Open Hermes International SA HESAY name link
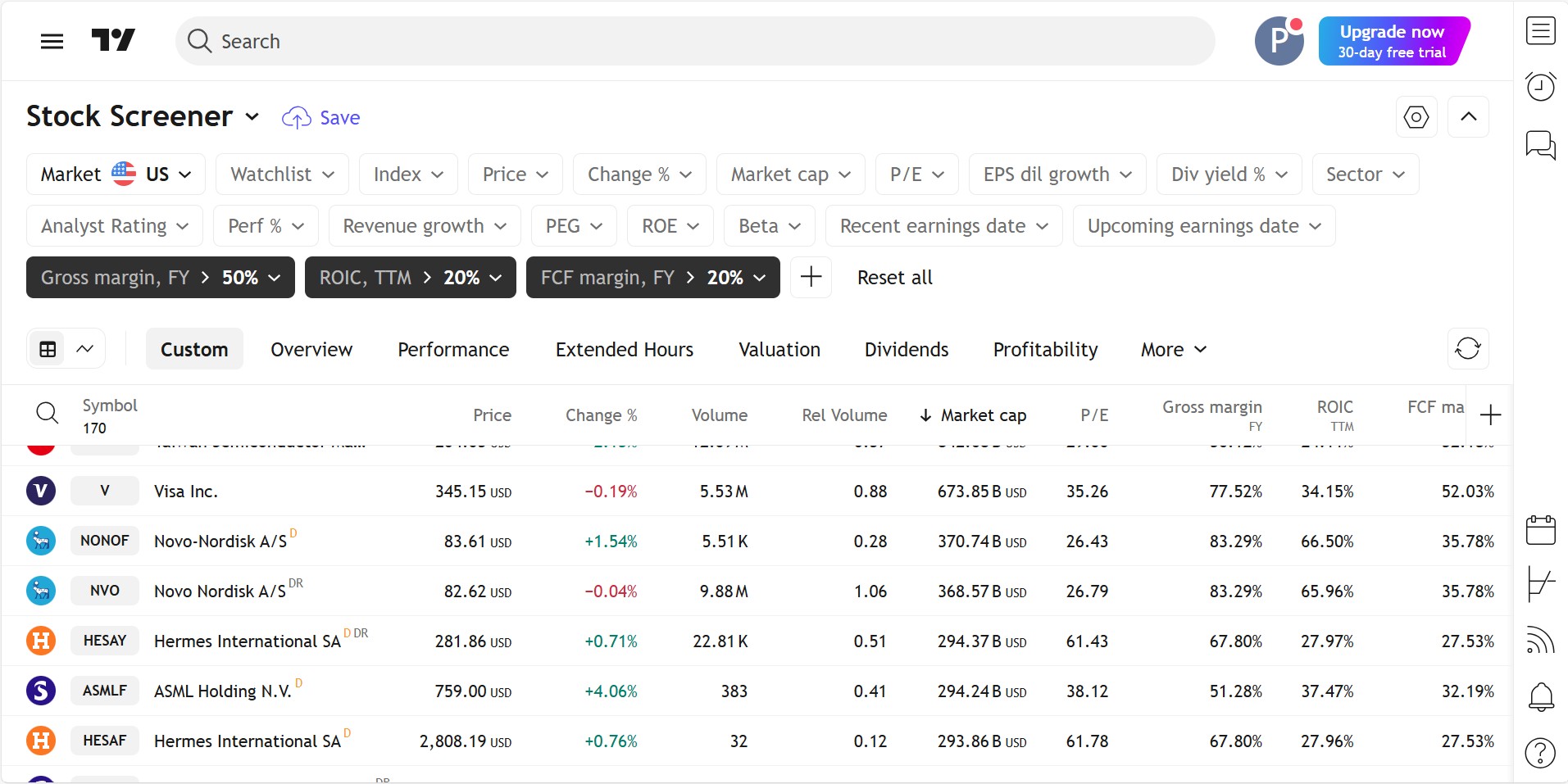 (247, 641)
